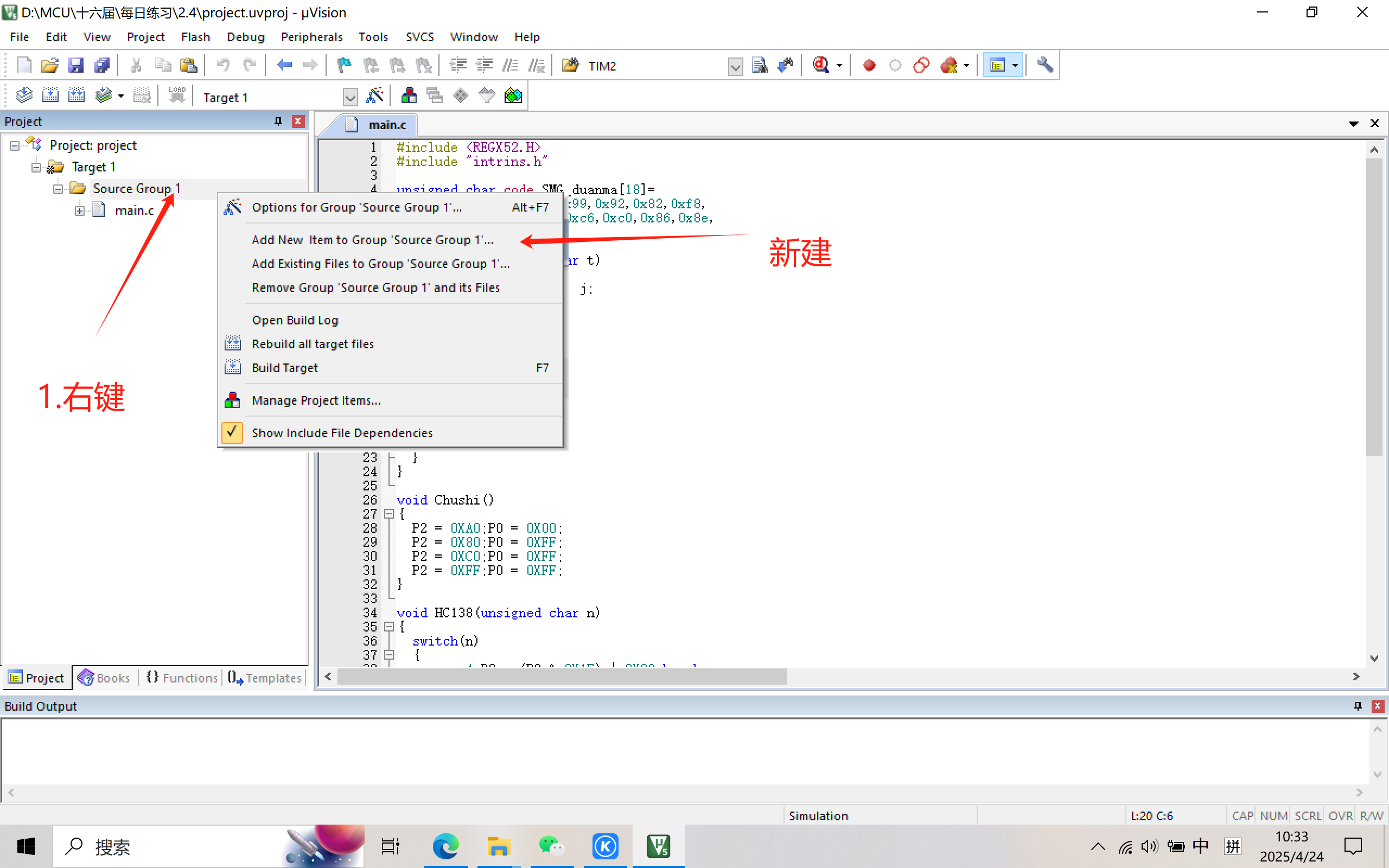Click the Download (LOAD) to flash icon
The width and height of the screenshot is (1389, 868).
pos(177,96)
